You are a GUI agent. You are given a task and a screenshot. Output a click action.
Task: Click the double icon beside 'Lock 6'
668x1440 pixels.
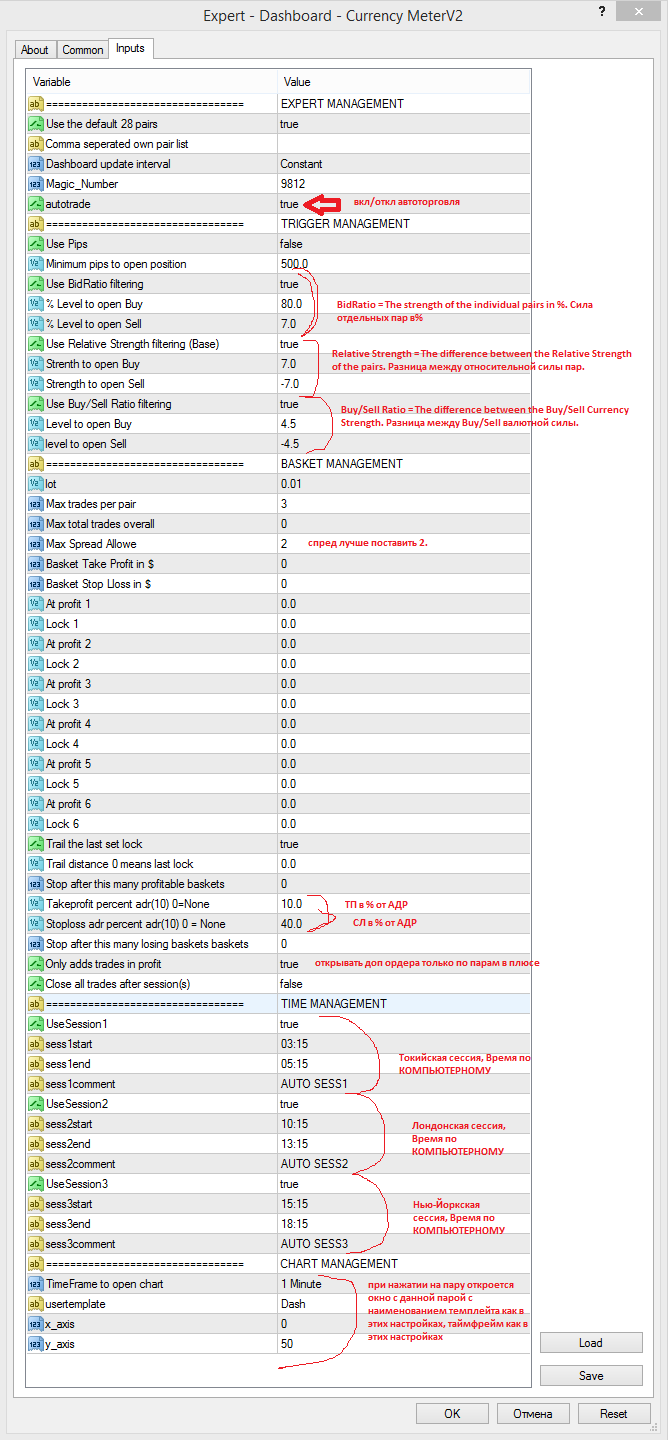tap(35, 824)
